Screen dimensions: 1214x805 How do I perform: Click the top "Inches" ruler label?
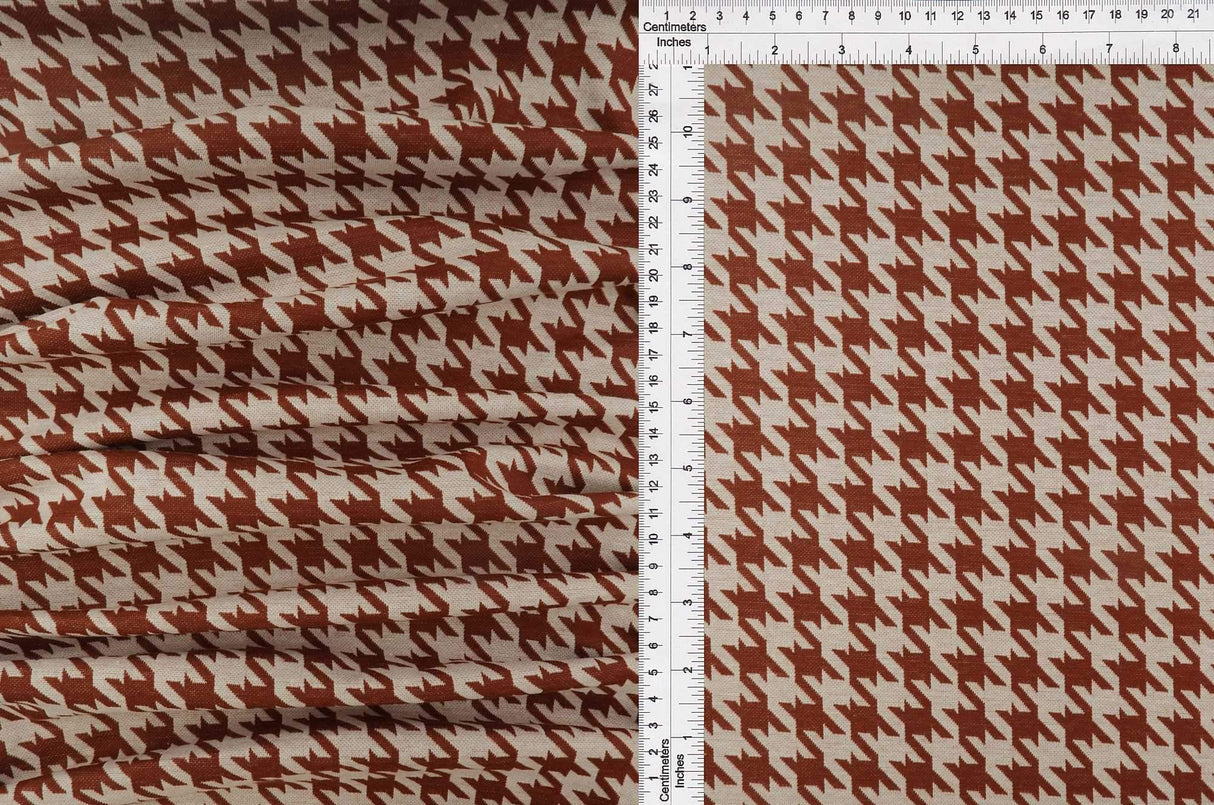point(676,42)
